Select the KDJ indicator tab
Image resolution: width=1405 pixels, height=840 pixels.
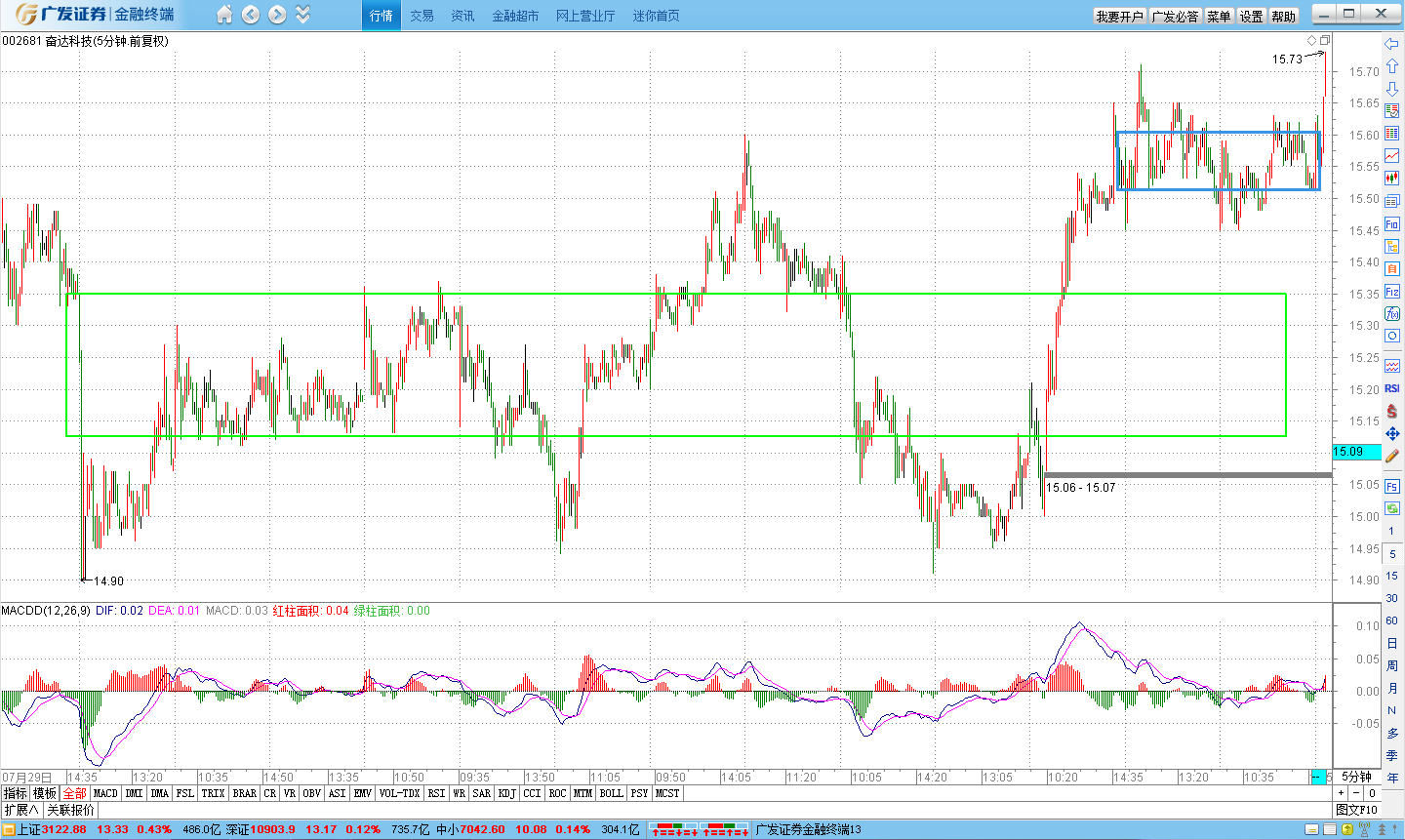point(507,793)
